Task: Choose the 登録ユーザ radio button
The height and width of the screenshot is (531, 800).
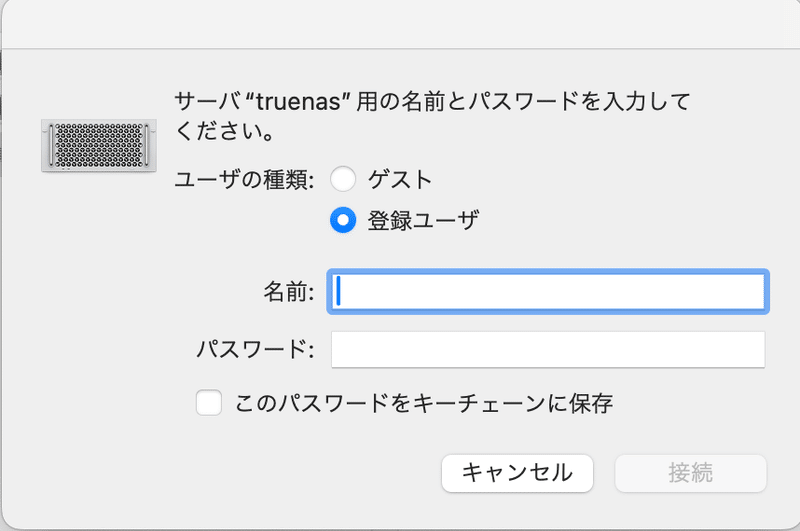Action: [343, 221]
